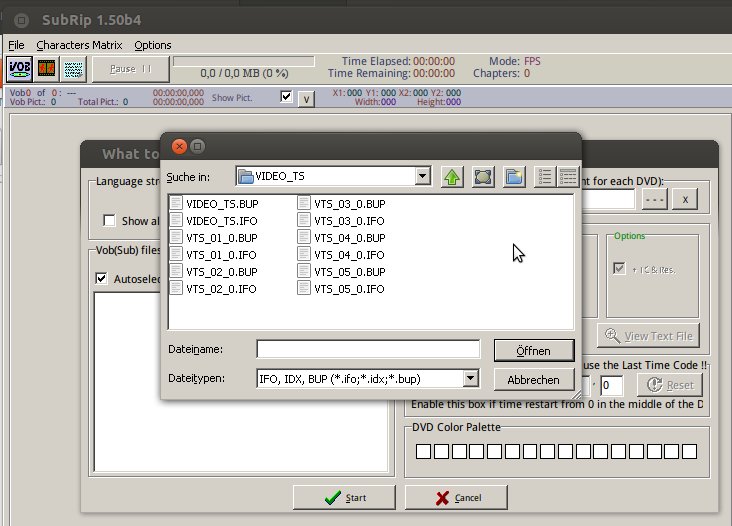Click the v expander beside Show Pict.

(306, 99)
